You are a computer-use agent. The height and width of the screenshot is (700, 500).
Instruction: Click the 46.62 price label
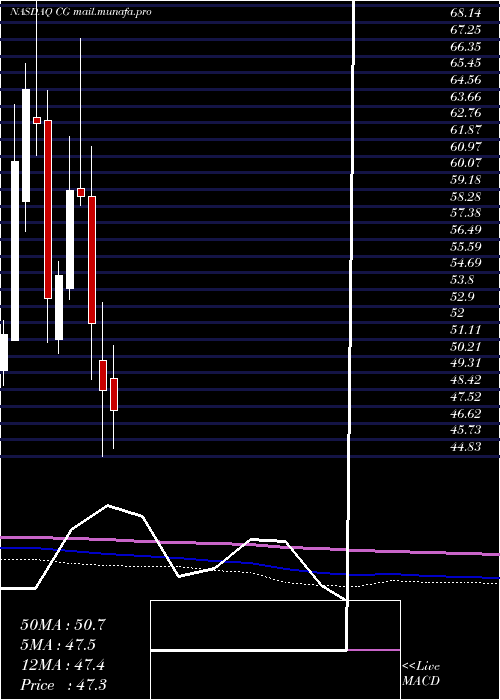pyautogui.click(x=466, y=413)
